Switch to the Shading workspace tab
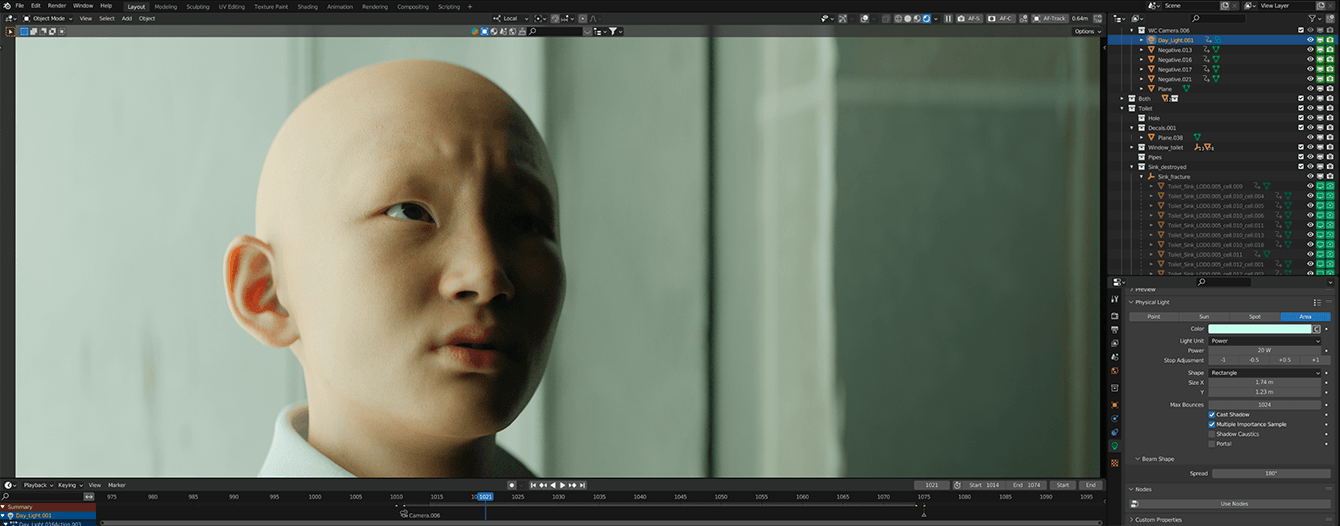This screenshot has width=1340, height=526. 307,6
